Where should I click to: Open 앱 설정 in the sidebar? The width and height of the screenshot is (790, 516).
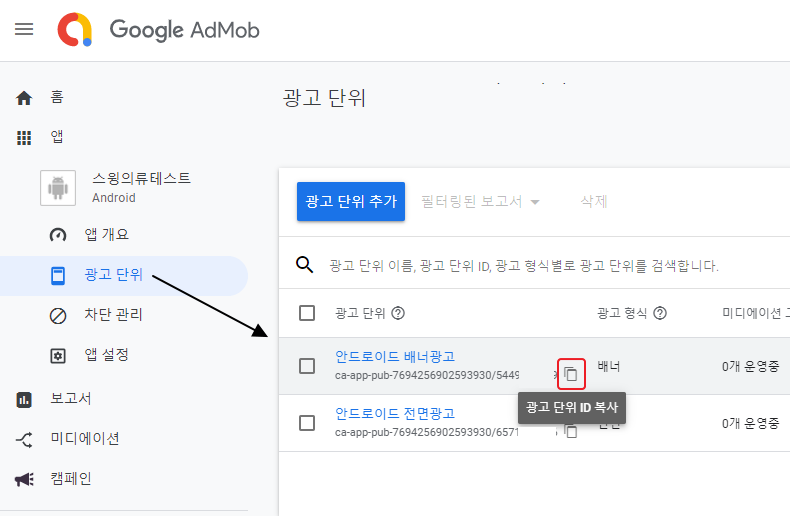(106, 355)
